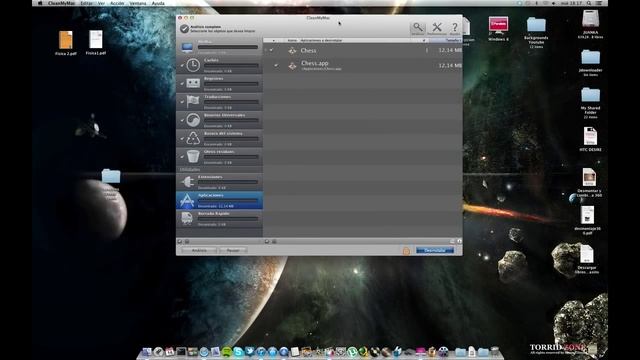Uncheck the Registros section checkmark

(182, 84)
